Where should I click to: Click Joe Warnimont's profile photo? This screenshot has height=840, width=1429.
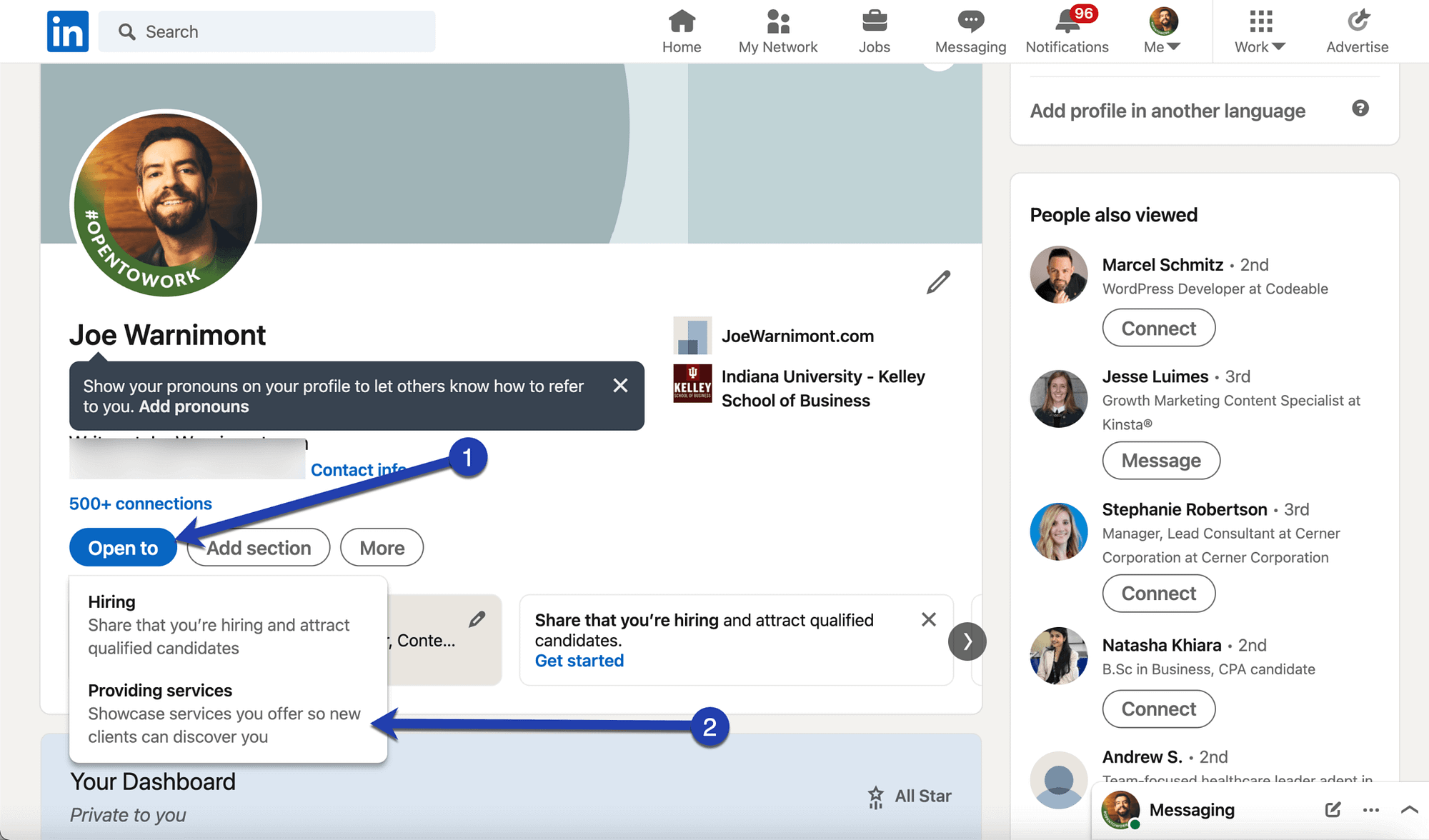tap(166, 204)
